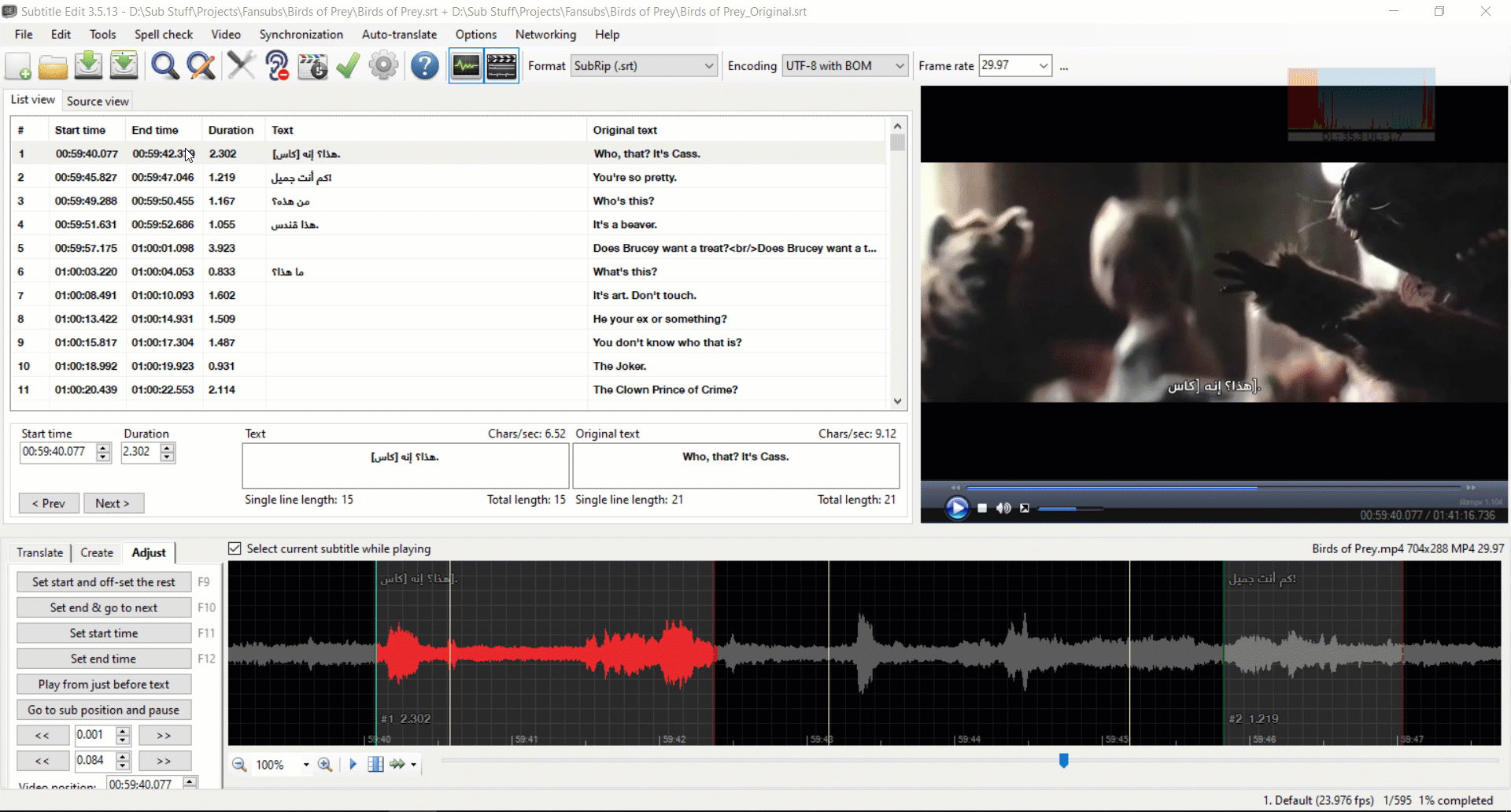Viewport: 1511px width, 812px height.
Task: Click fast-forward arrows on video seek bar
Action: coord(1471,488)
